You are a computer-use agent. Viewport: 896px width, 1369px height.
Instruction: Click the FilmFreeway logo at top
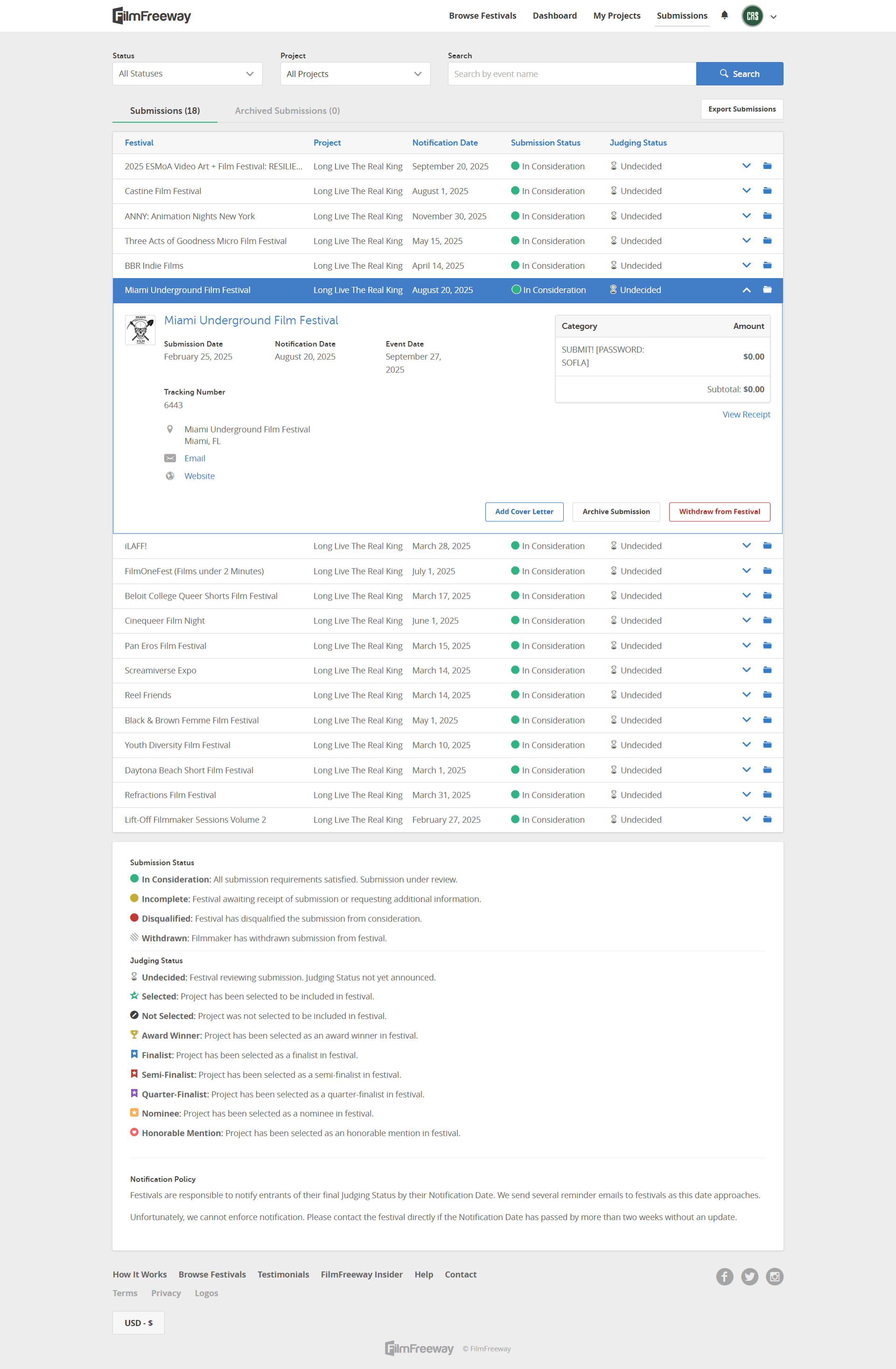(x=152, y=16)
